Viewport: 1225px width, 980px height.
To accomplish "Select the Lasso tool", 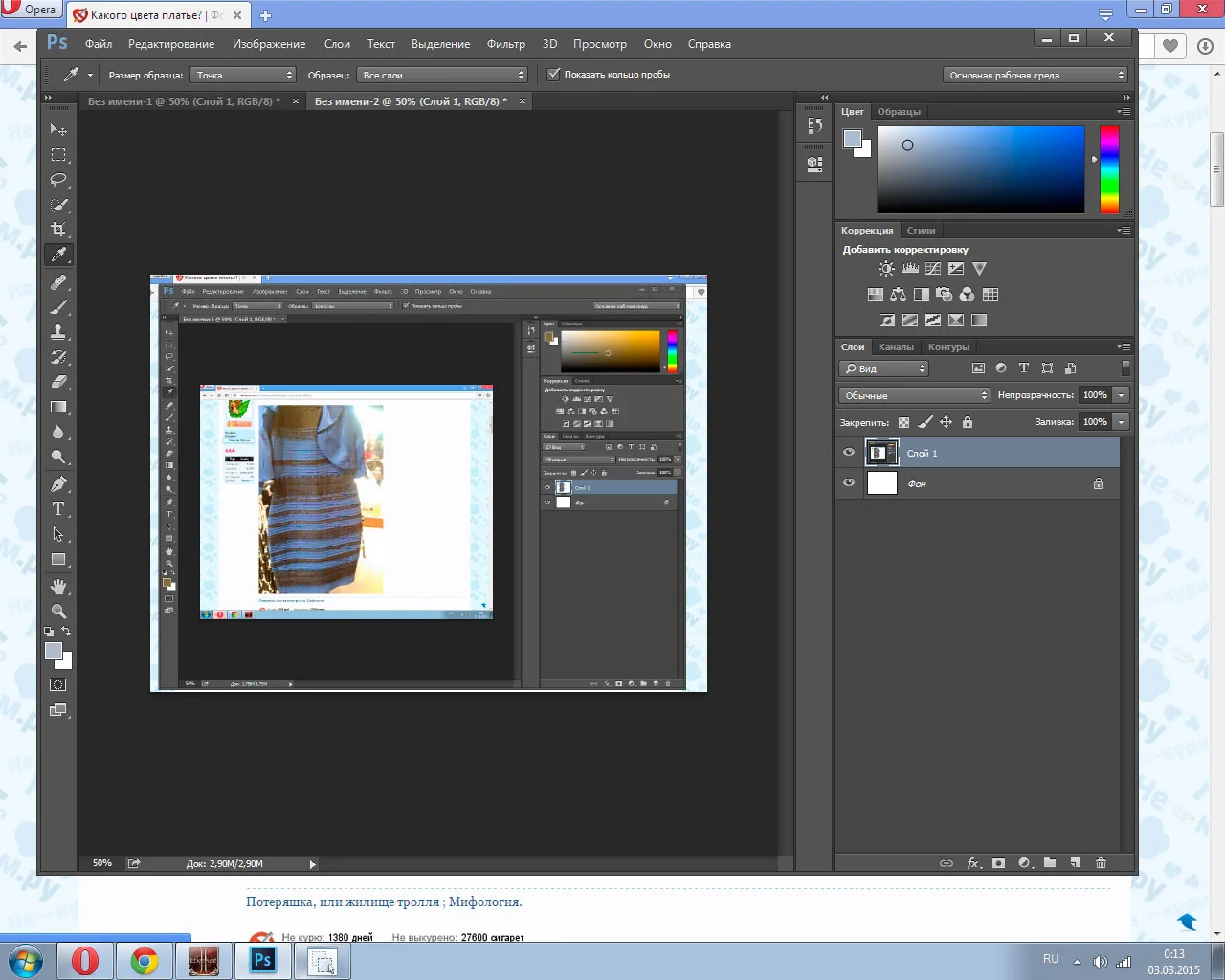I will pos(58,180).
